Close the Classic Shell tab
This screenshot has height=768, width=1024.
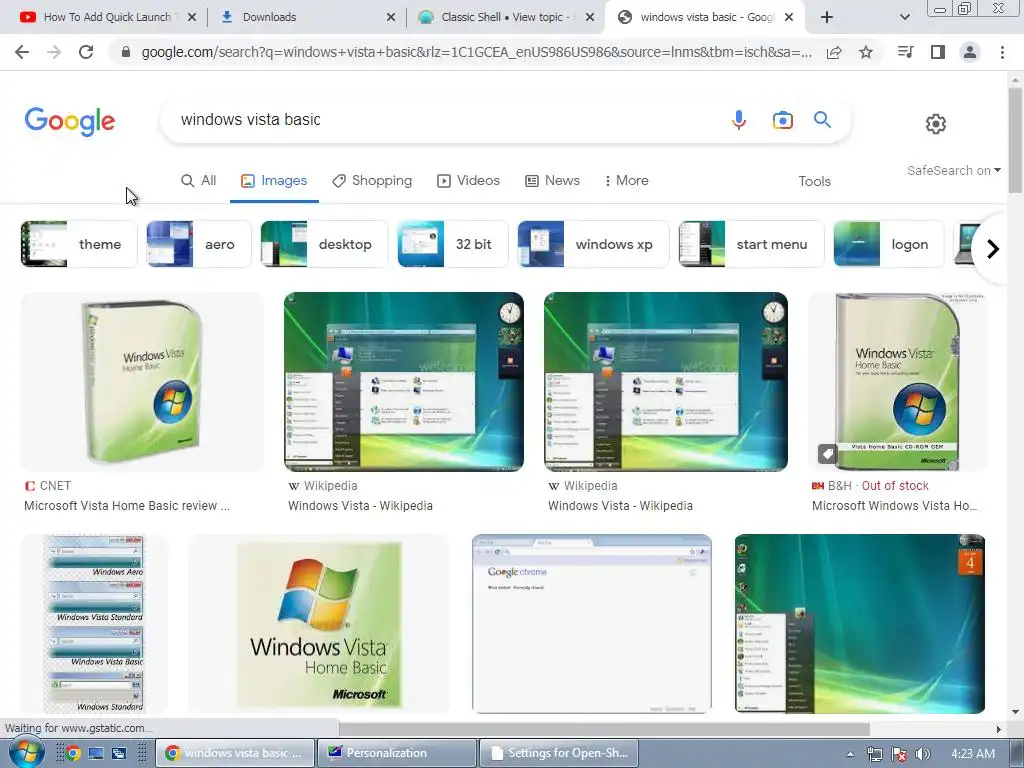point(590,17)
